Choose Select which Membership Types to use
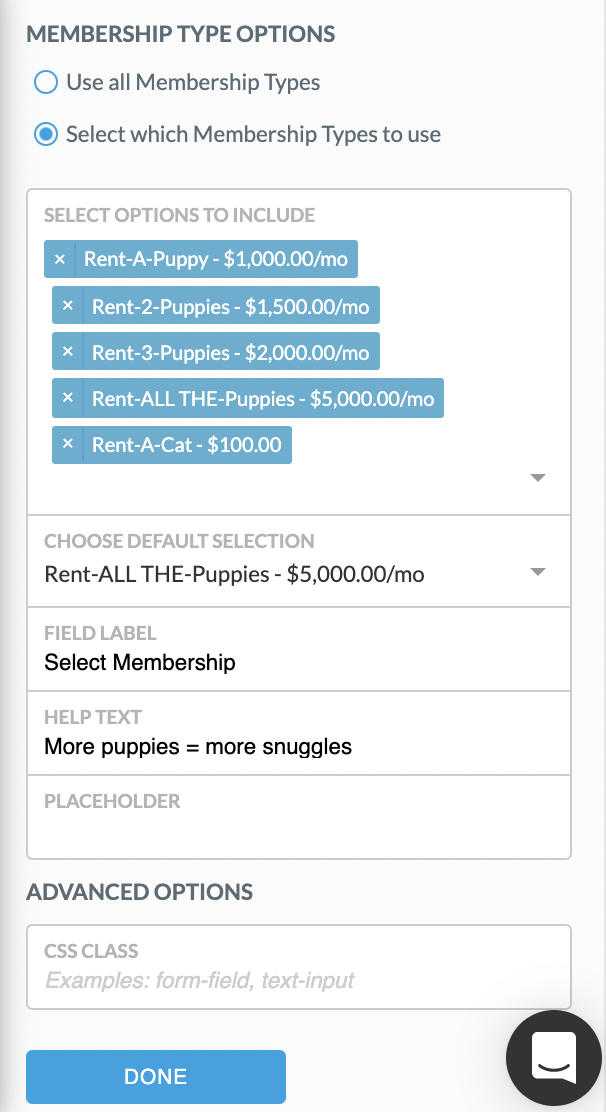 [46, 135]
